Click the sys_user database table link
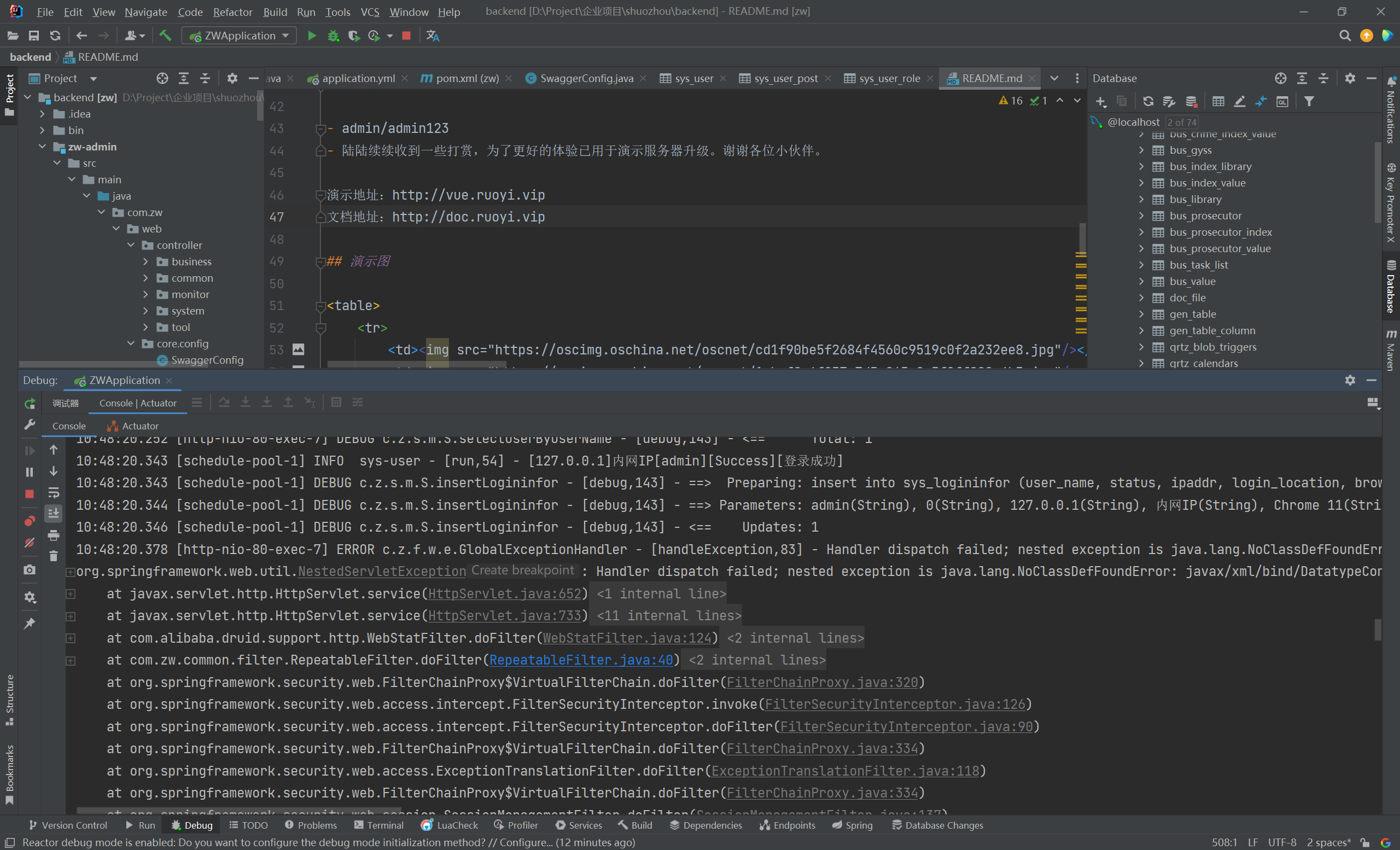 pyautogui.click(x=694, y=79)
